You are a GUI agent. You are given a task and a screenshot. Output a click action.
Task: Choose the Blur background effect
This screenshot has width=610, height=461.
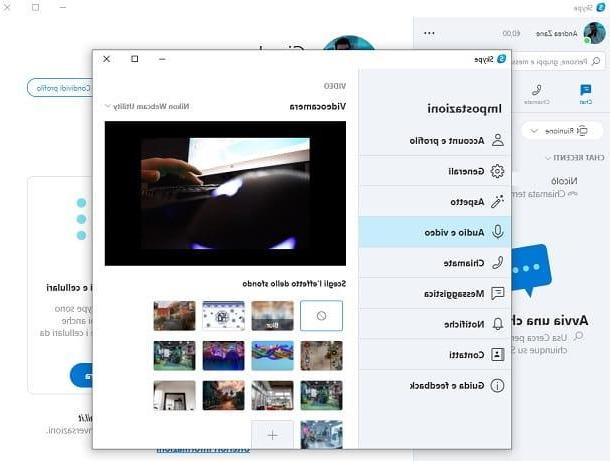pyautogui.click(x=272, y=316)
